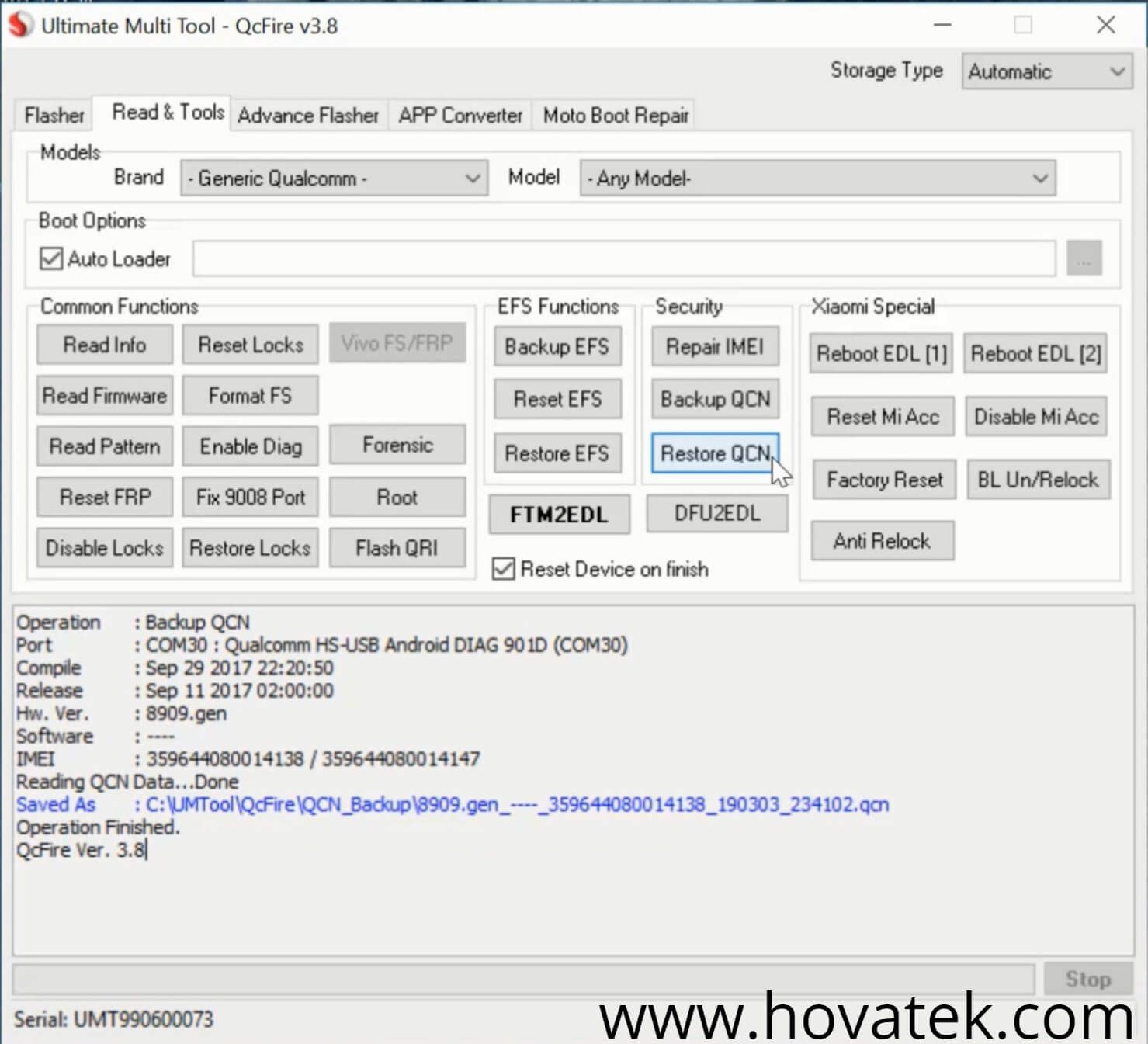Click the Reset Mi Acc button
The width and height of the screenshot is (1148, 1044).
[883, 417]
